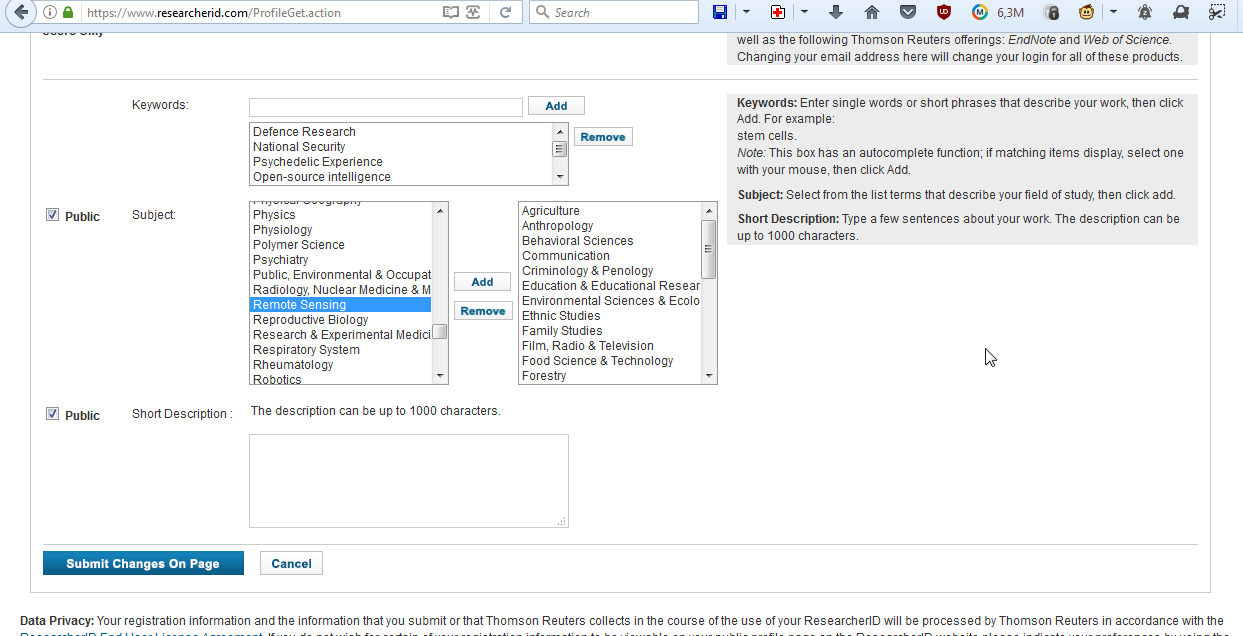
Task: Click the dark car-shaped toolbar icon
Action: point(1181,12)
